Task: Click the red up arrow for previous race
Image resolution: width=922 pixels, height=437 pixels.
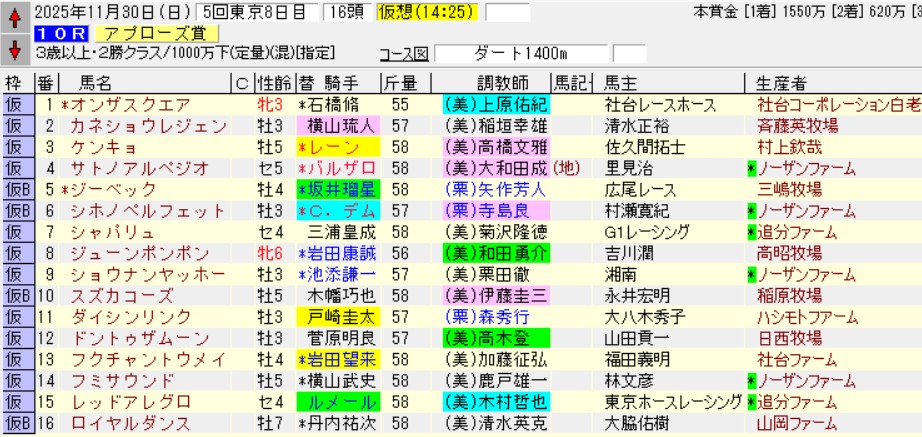Action: pos(14,17)
